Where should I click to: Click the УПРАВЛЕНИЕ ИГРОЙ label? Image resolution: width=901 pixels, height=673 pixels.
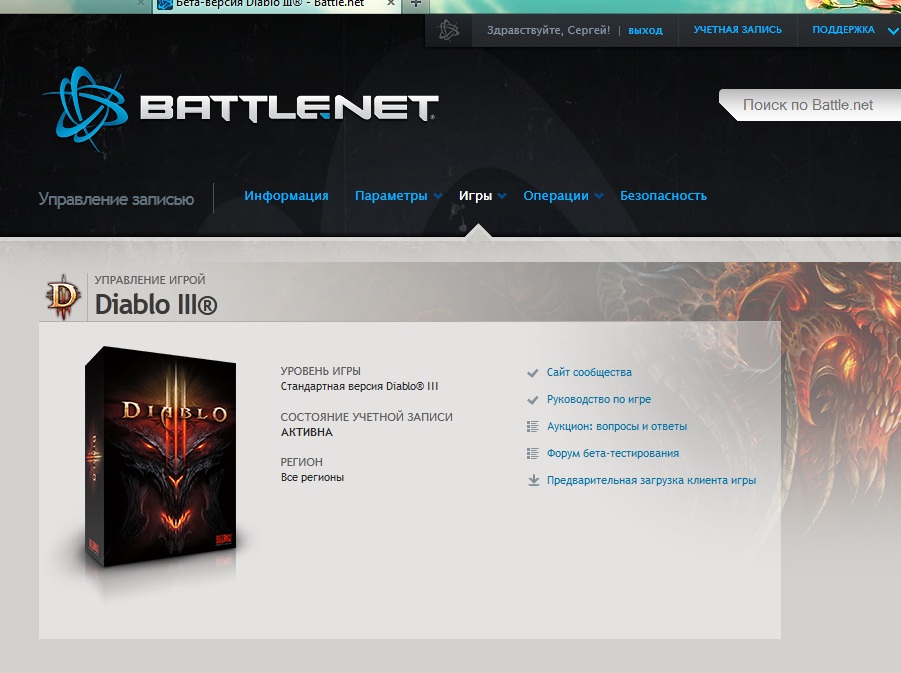click(149, 280)
